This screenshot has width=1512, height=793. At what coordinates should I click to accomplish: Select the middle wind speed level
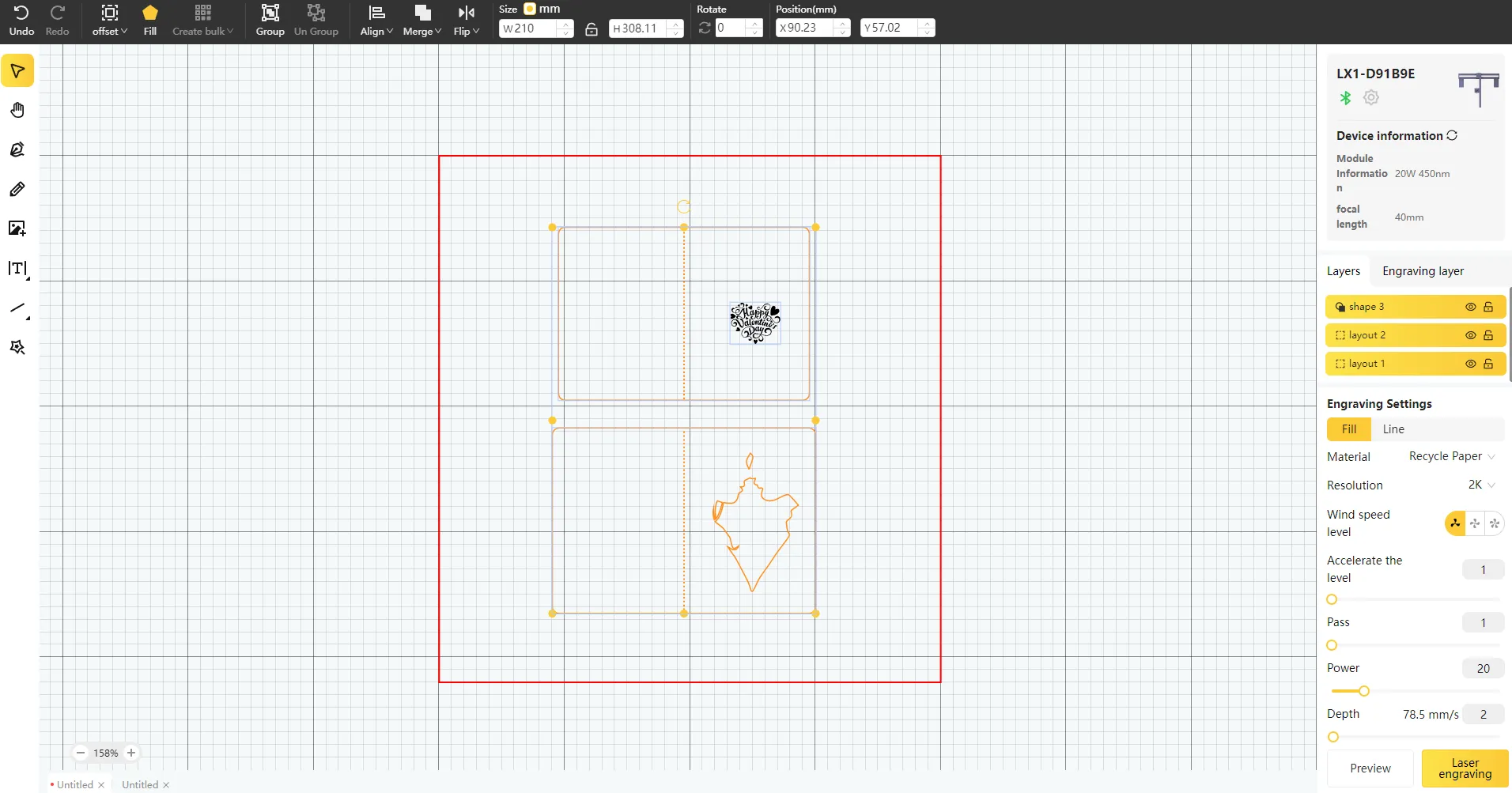pos(1475,523)
